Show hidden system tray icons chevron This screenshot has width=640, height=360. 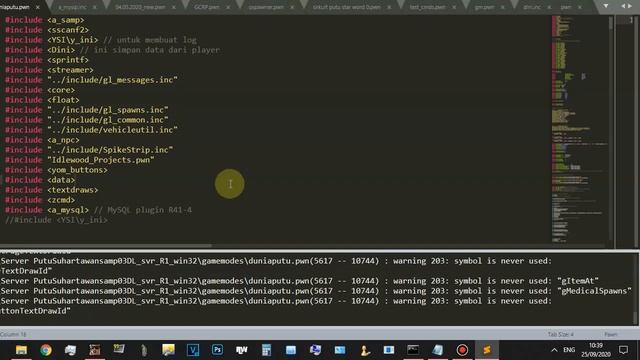point(554,350)
